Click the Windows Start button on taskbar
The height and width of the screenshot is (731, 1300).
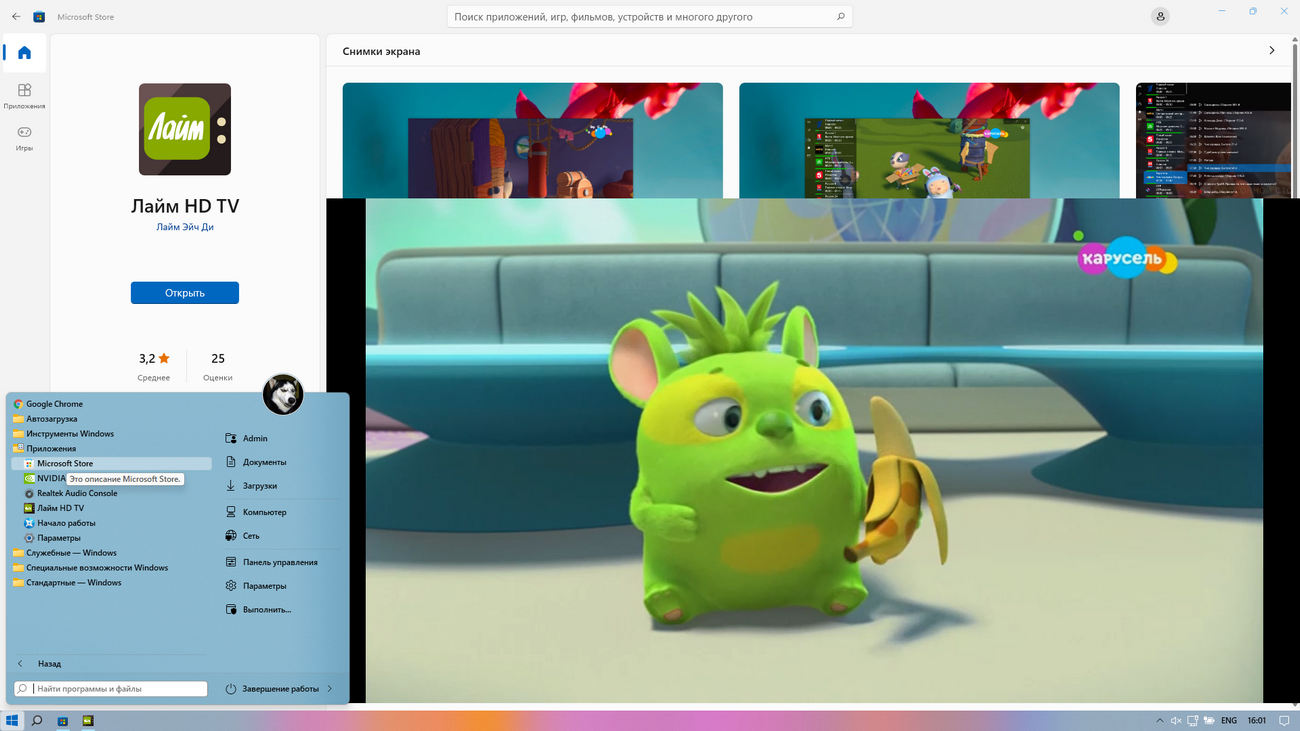tap(12, 720)
